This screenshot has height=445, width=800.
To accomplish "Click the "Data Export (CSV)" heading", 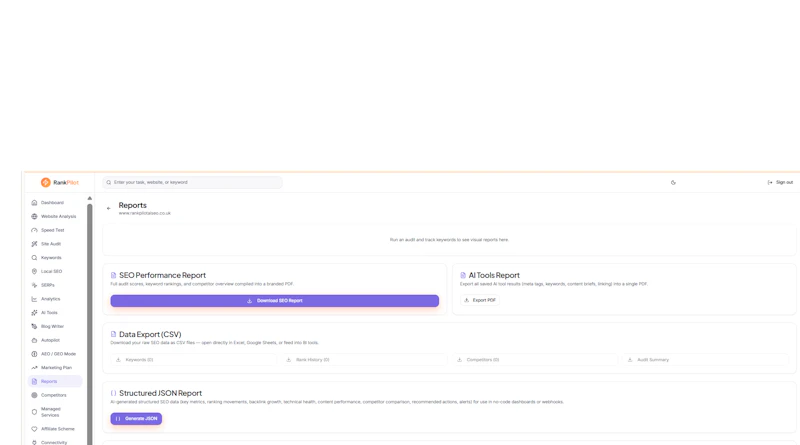I will (150, 334).
